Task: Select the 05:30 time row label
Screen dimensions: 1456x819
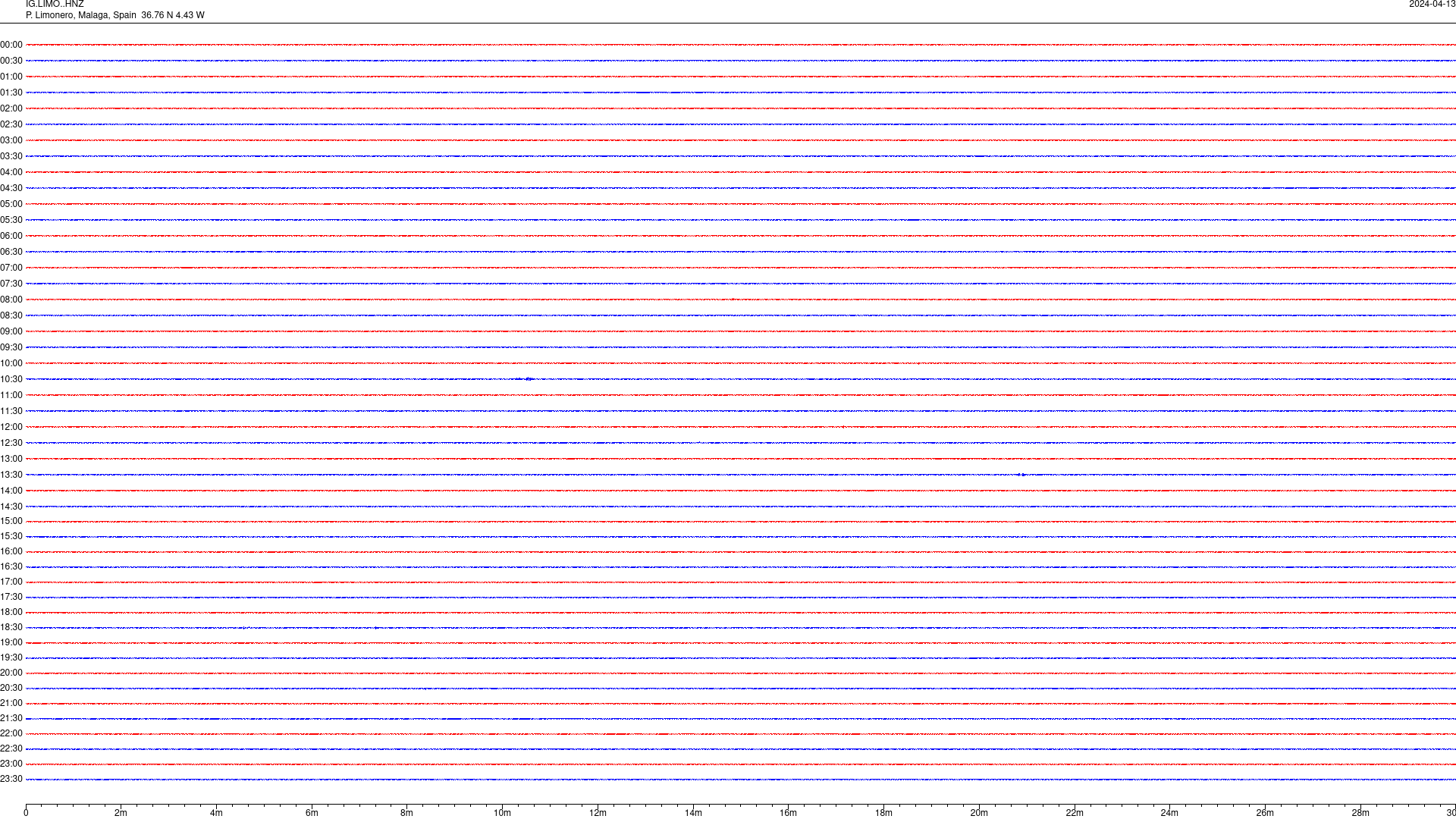Action: pyautogui.click(x=11, y=220)
